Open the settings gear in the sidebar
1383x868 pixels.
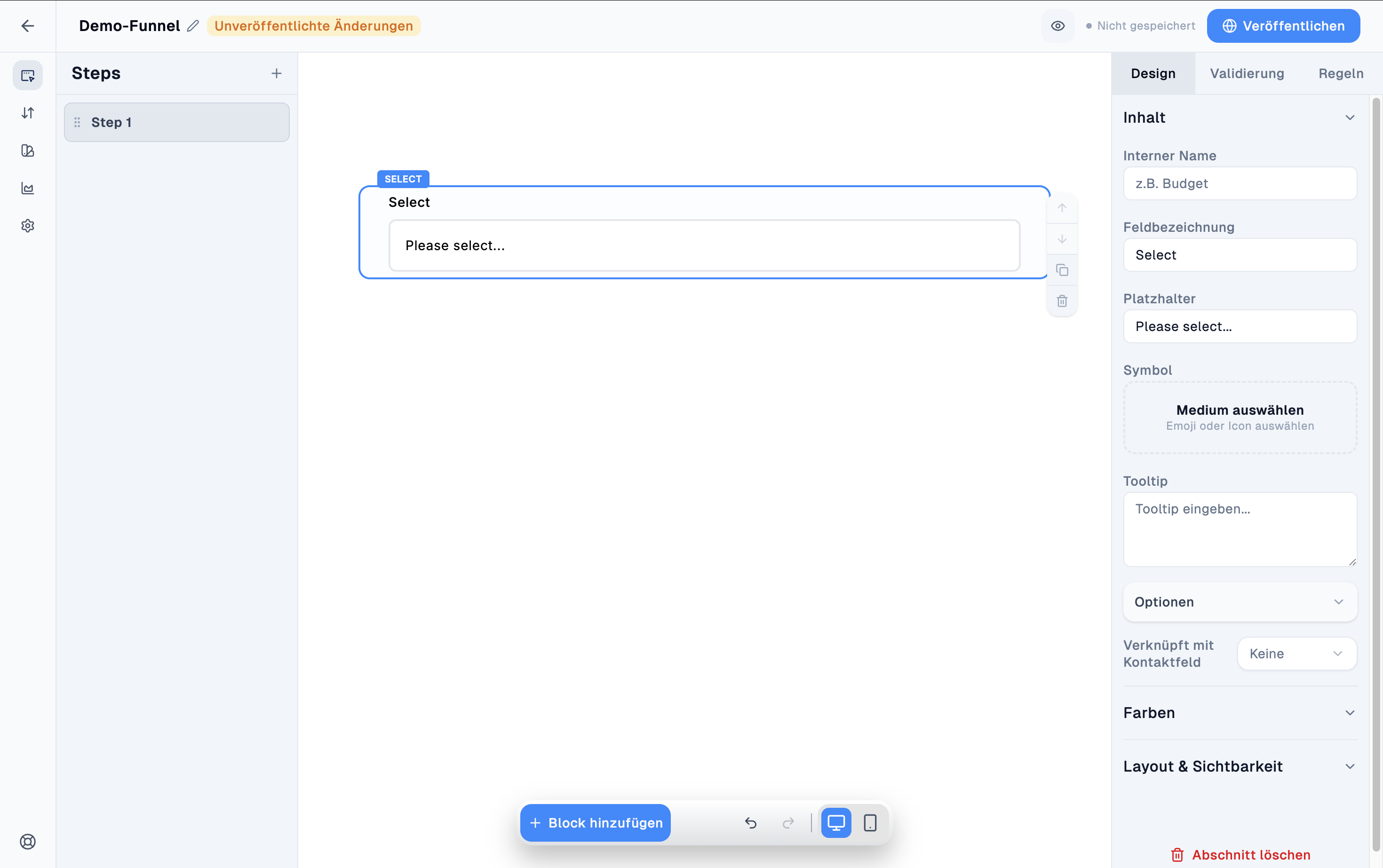pos(28,226)
